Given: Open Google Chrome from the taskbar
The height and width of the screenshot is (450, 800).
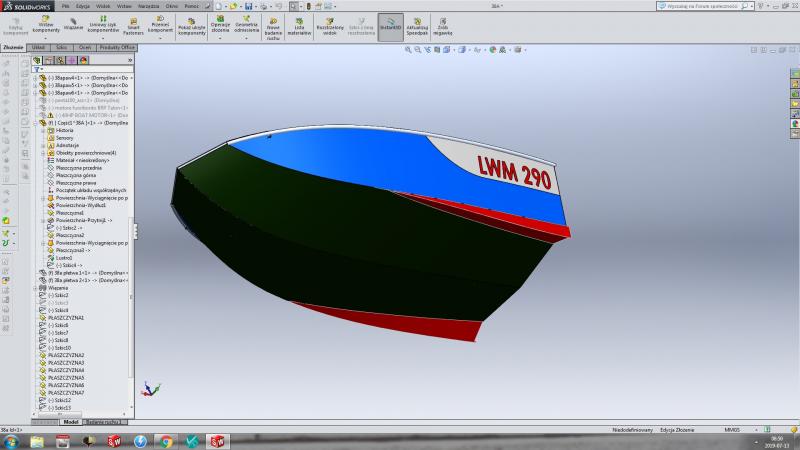Looking at the screenshot, I should (x=166, y=441).
